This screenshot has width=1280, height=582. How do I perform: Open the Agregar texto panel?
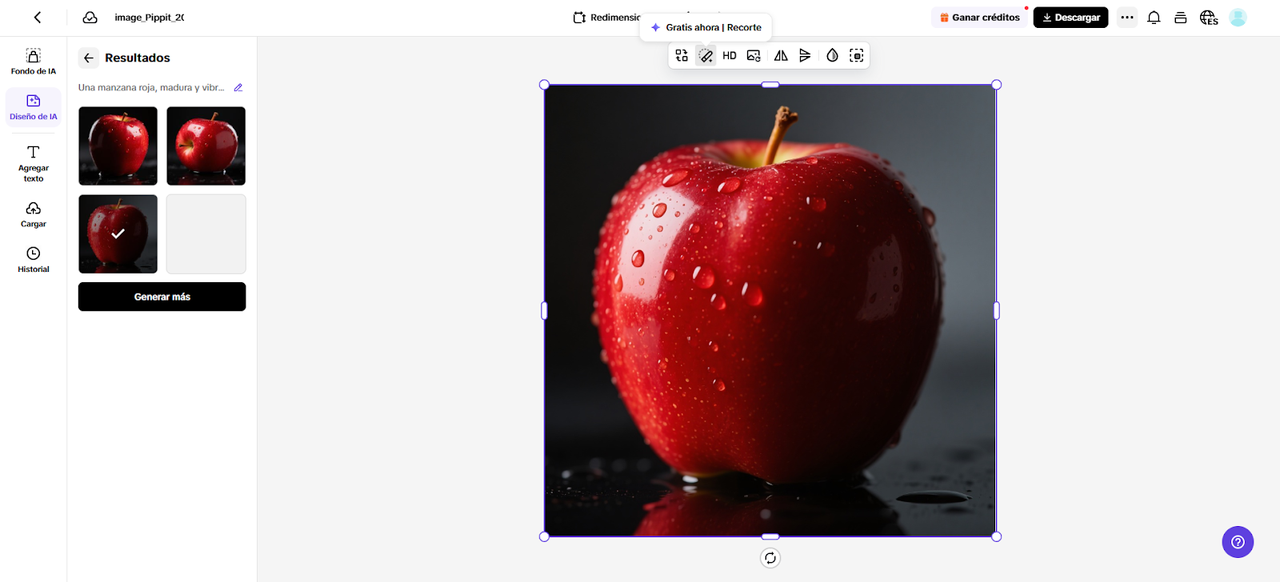(33, 163)
